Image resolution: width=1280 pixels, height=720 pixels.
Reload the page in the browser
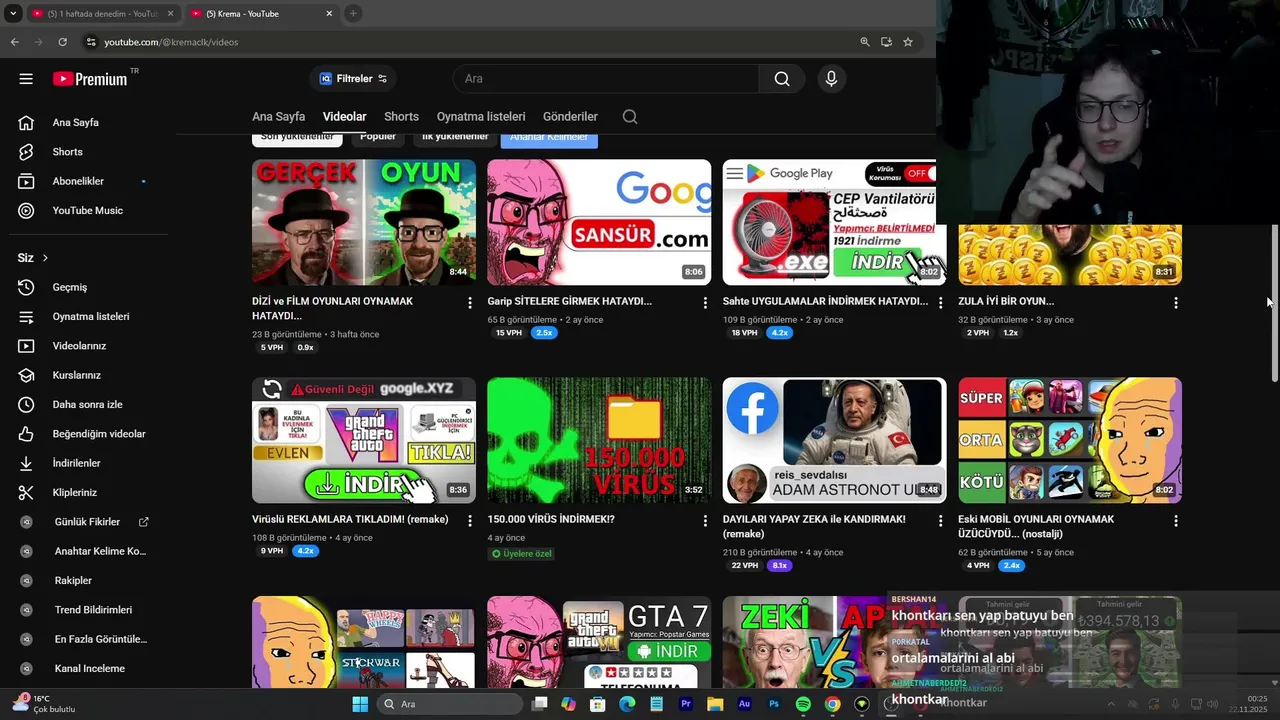point(62,42)
